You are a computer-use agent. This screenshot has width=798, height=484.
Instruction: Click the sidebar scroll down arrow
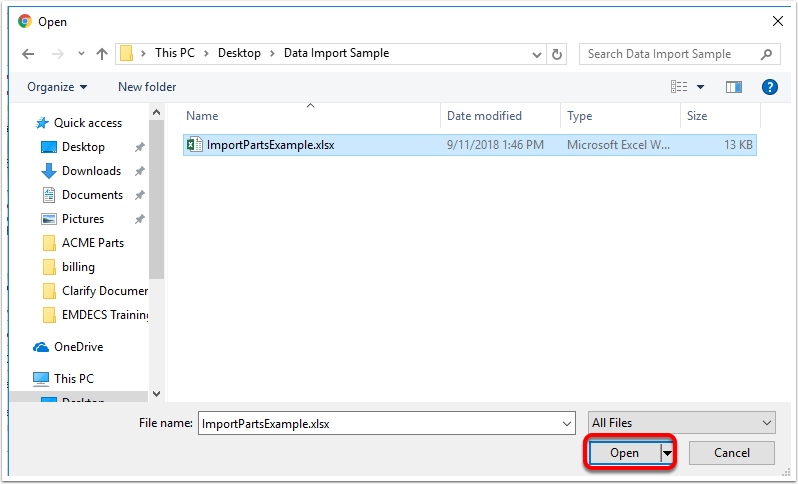pos(156,394)
